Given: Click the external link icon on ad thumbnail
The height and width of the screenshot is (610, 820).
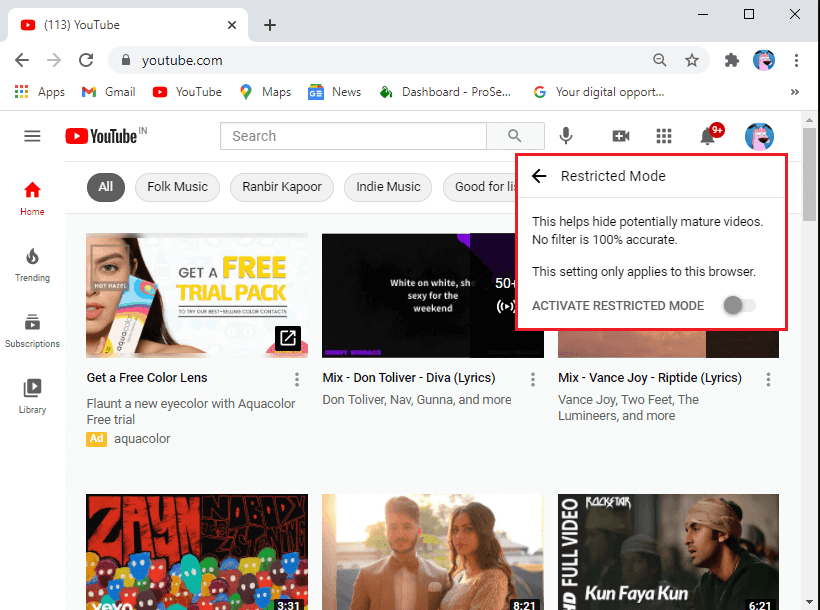Looking at the screenshot, I should pyautogui.click(x=288, y=338).
